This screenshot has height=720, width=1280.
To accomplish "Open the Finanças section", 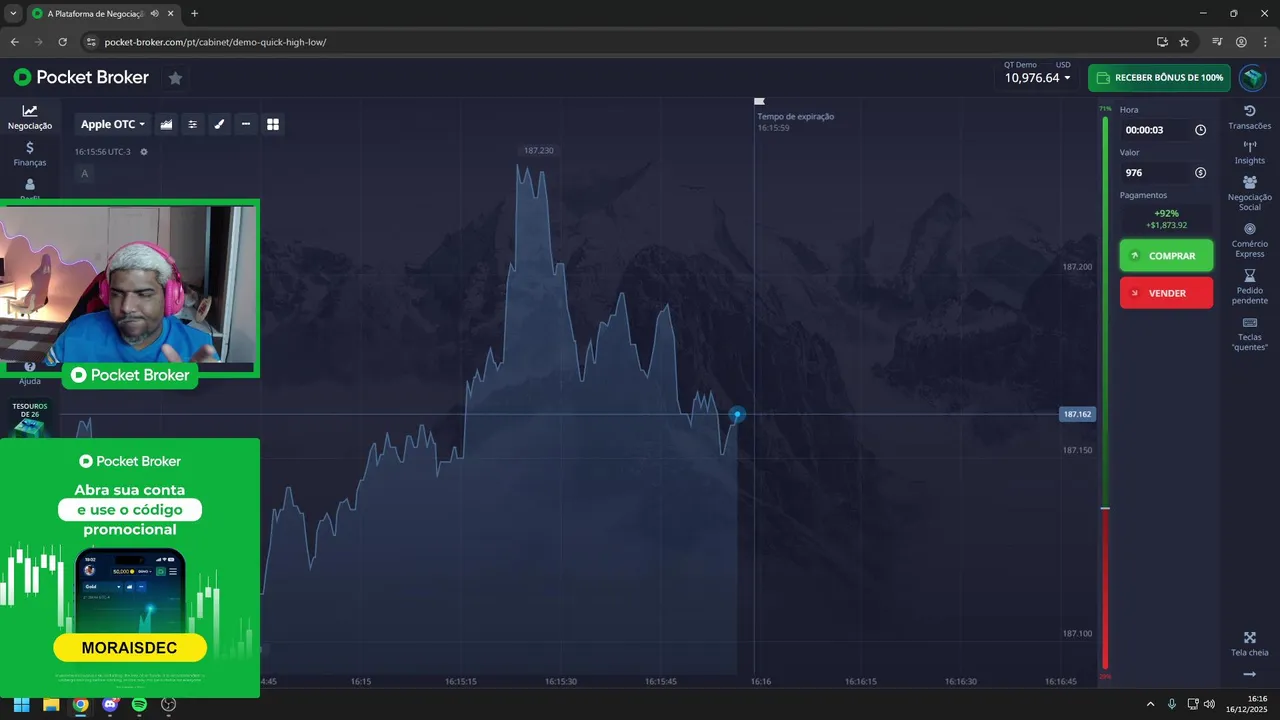I will (30, 153).
